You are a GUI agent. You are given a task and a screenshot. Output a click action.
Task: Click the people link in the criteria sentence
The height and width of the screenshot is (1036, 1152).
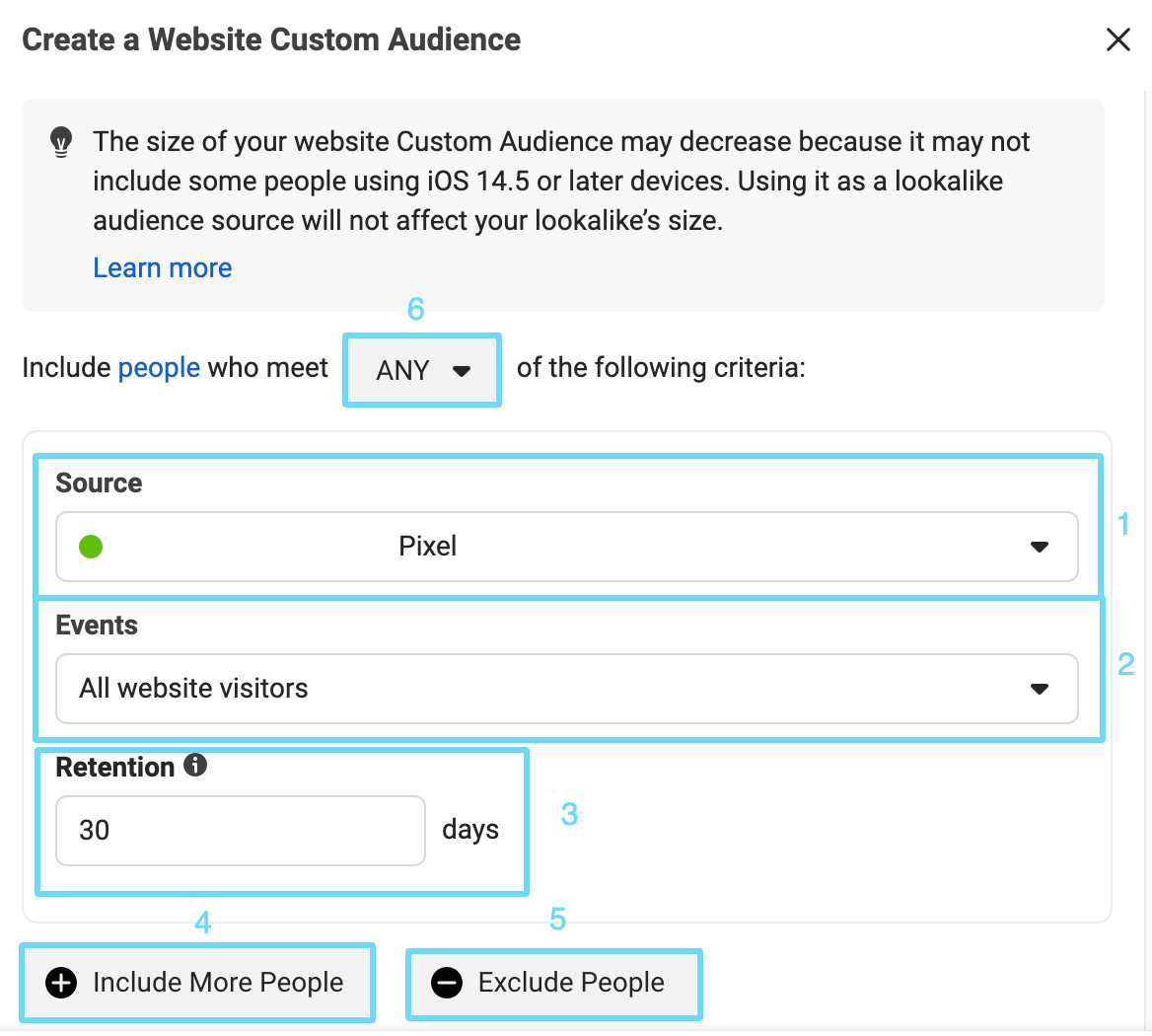pos(159,367)
